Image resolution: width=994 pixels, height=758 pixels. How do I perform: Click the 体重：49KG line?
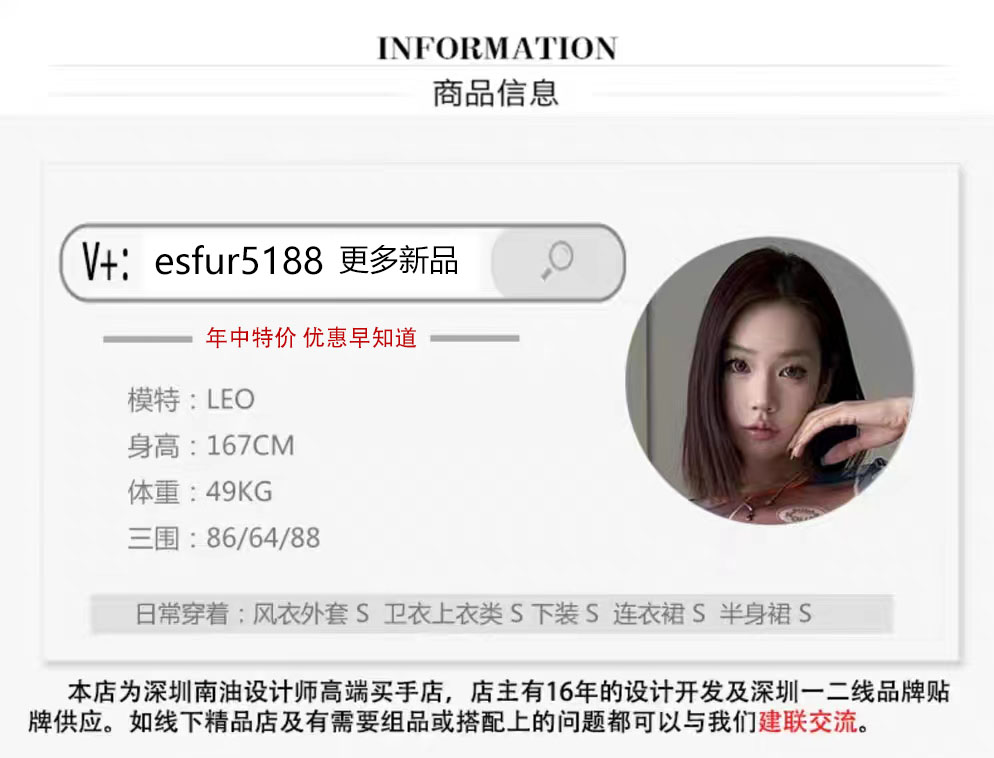pos(200,492)
